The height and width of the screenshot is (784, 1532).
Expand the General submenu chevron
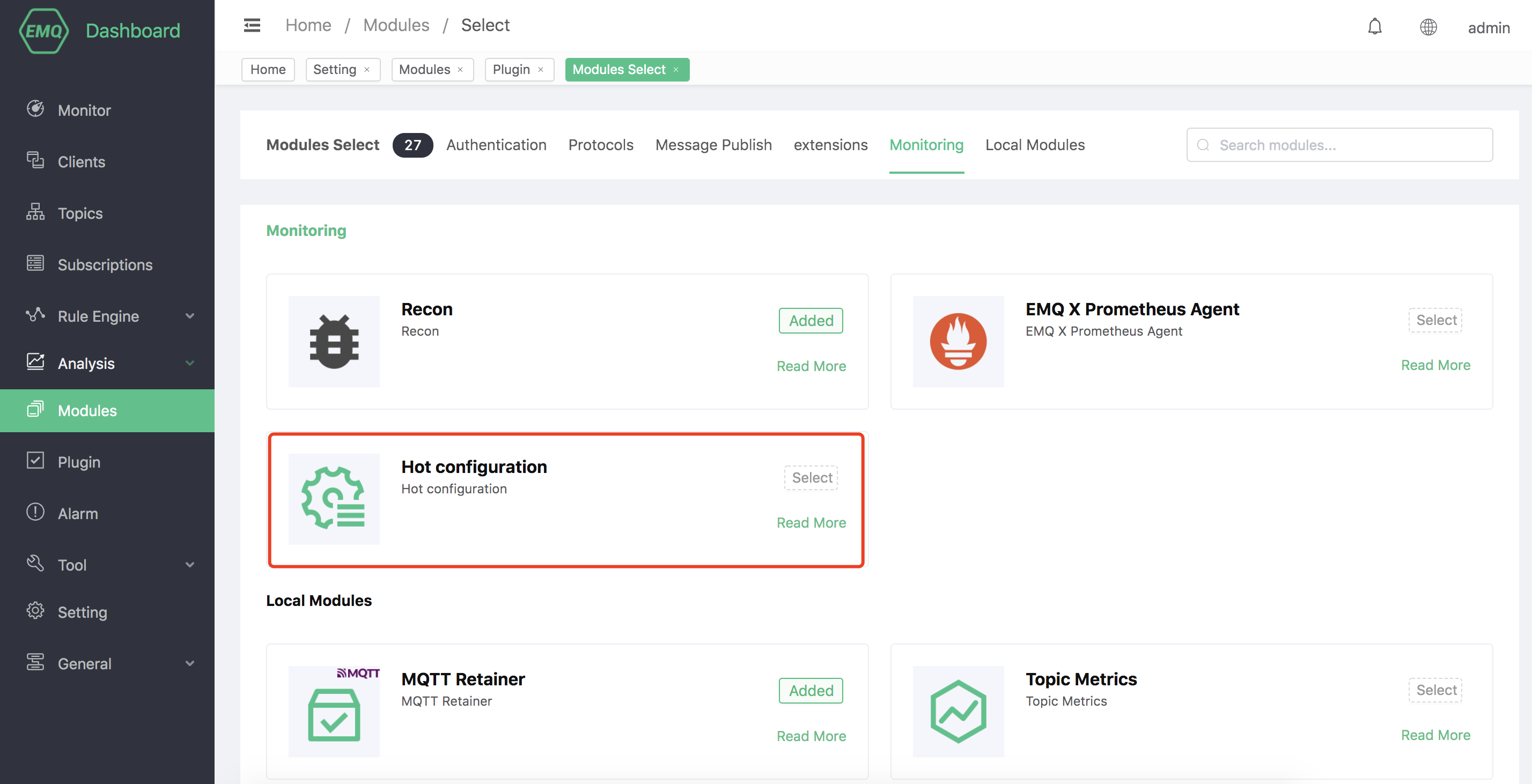190,663
